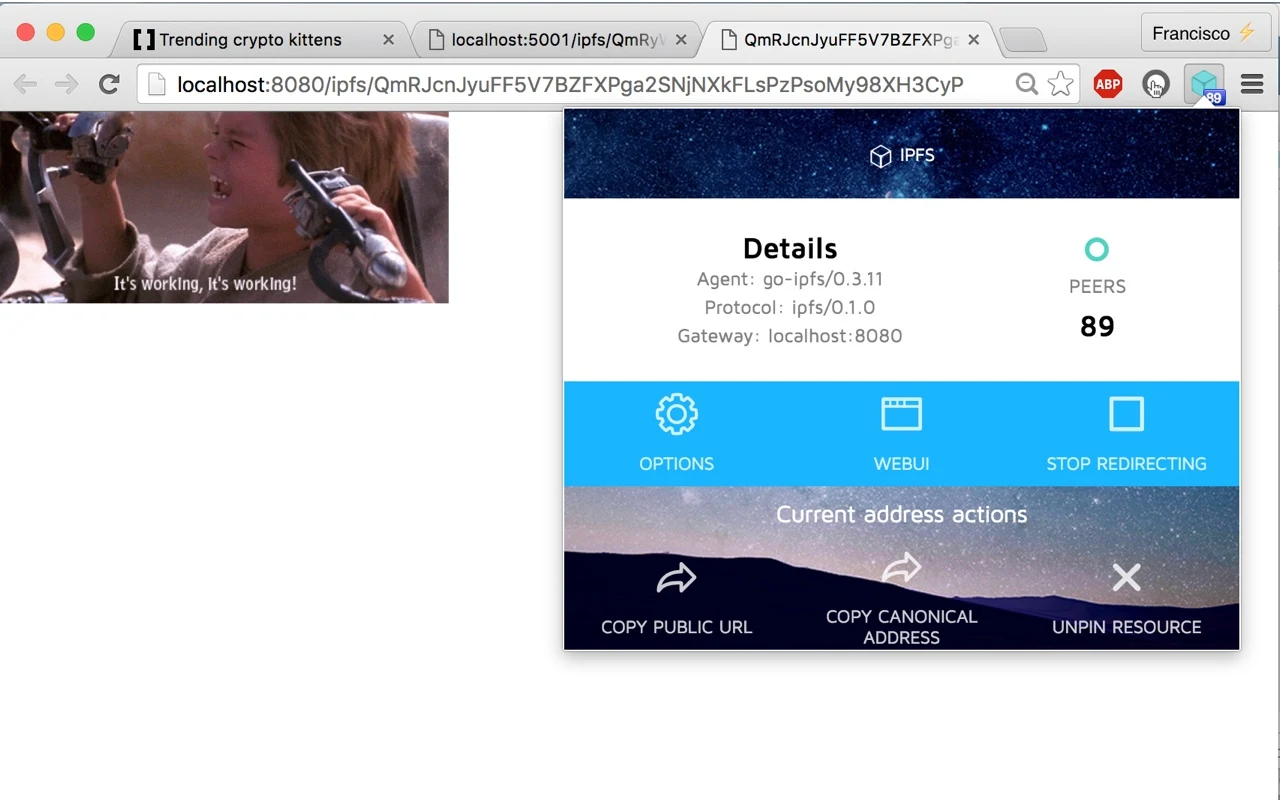
Task: Click the "It's working" meme image
Action: (224, 207)
